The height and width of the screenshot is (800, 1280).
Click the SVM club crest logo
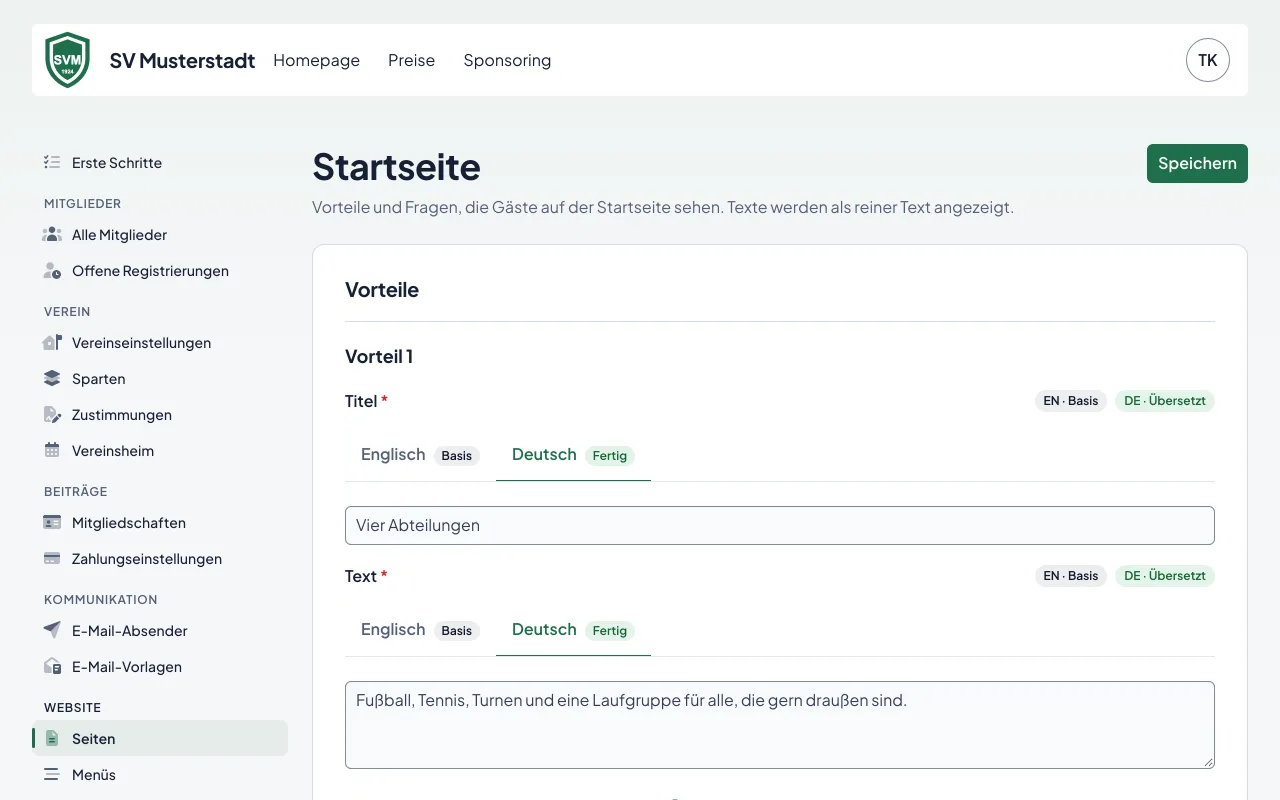pyautogui.click(x=68, y=60)
